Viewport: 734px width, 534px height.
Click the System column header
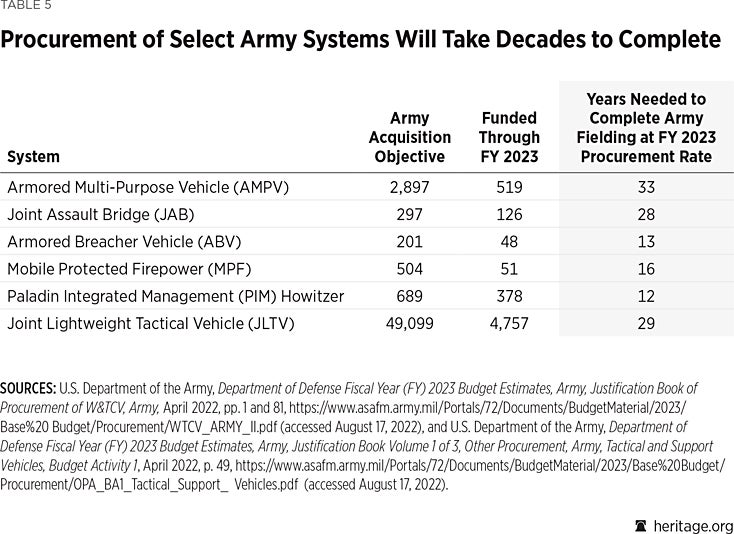coord(33,156)
